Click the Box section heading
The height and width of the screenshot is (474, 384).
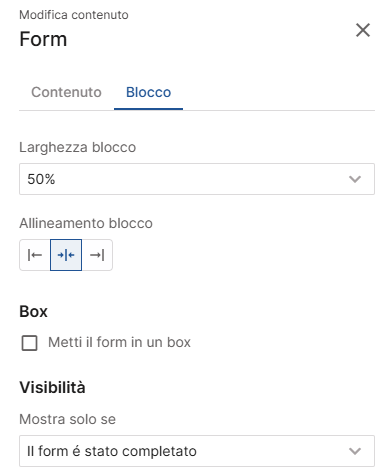point(33,312)
